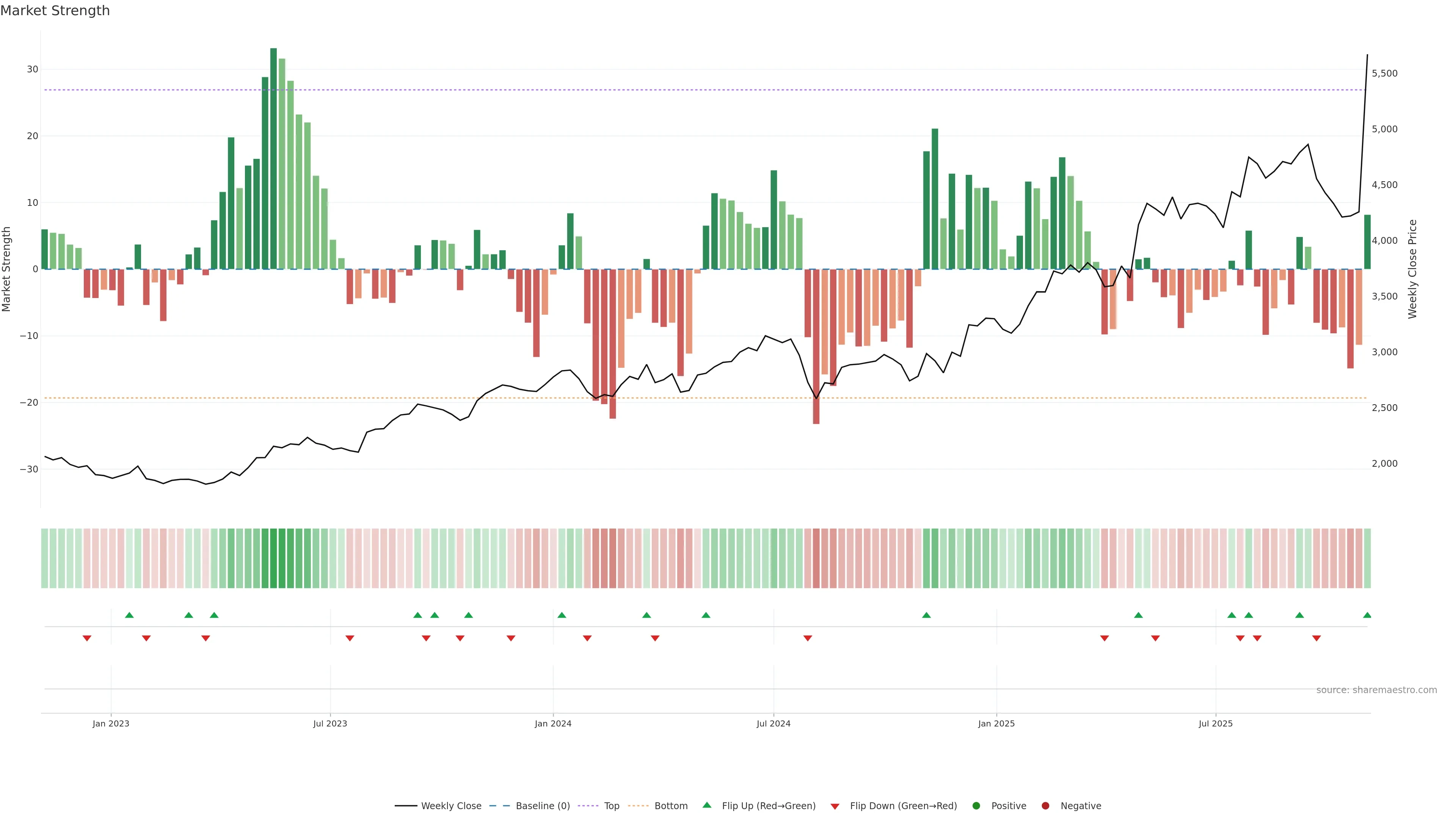The image size is (1456, 819).
Task: Click the purple dotted Top line
Action: click(x=678, y=90)
